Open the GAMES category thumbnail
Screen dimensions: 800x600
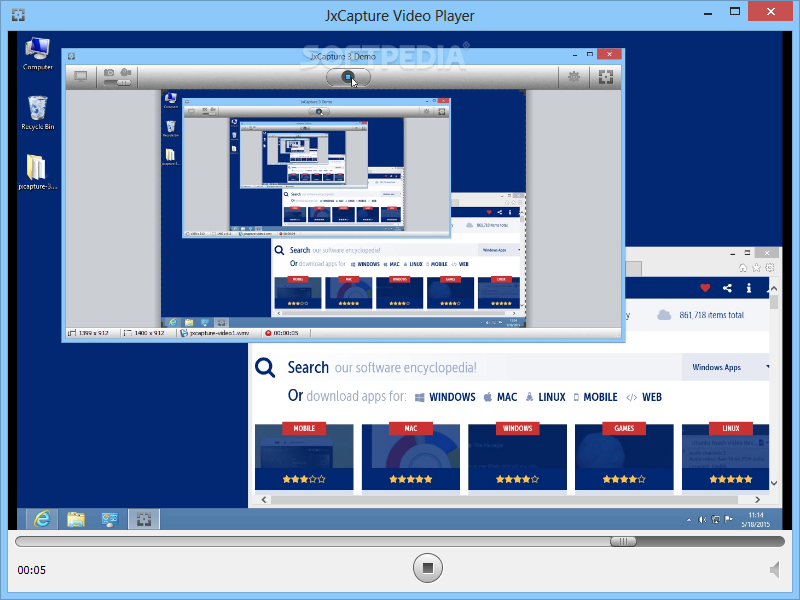coord(624,456)
